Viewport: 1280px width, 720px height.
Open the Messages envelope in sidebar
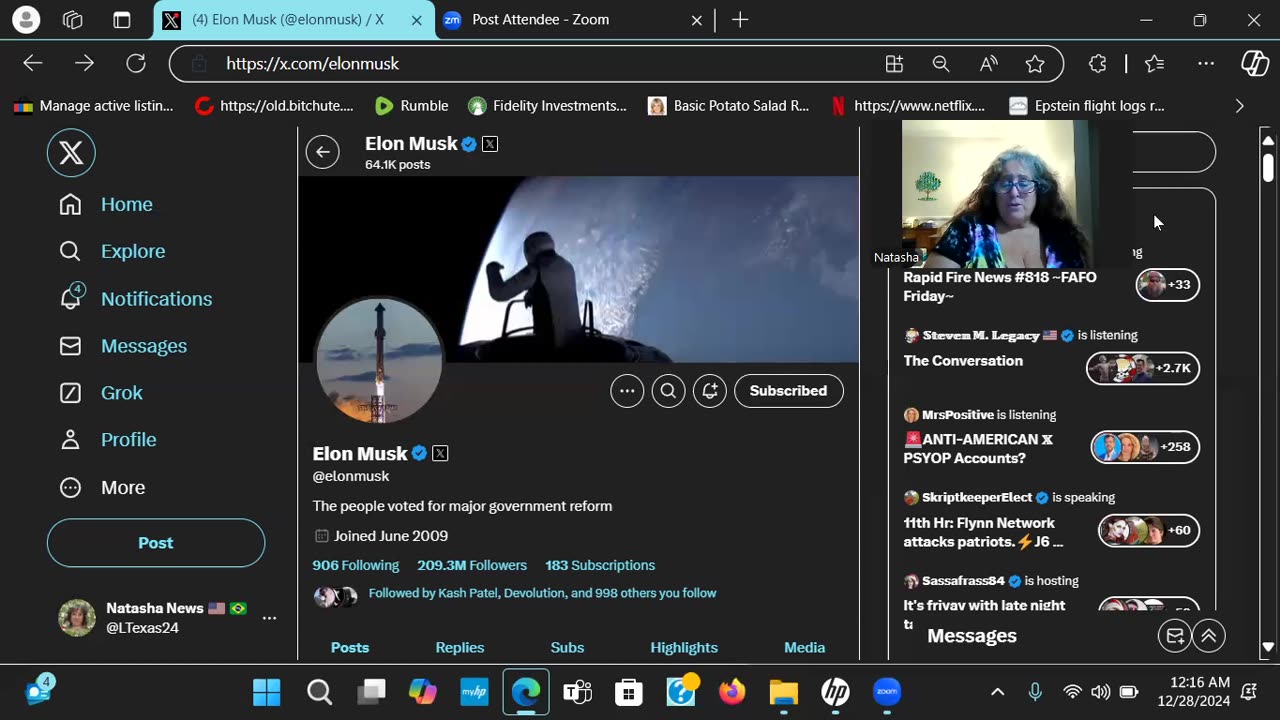tap(70, 346)
